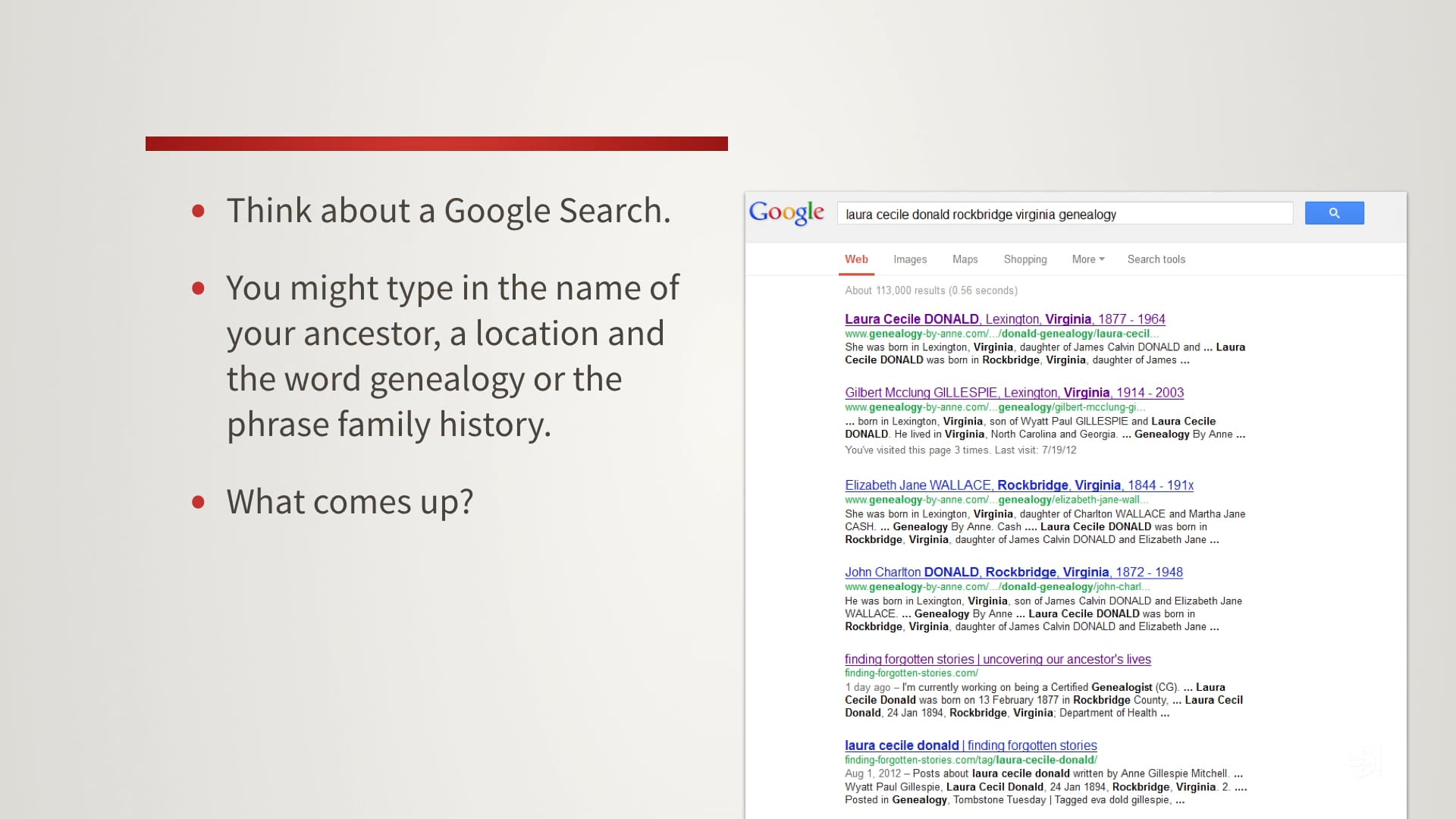
Task: Open laura cecile donald finding forgotten stories link
Action: (x=970, y=745)
